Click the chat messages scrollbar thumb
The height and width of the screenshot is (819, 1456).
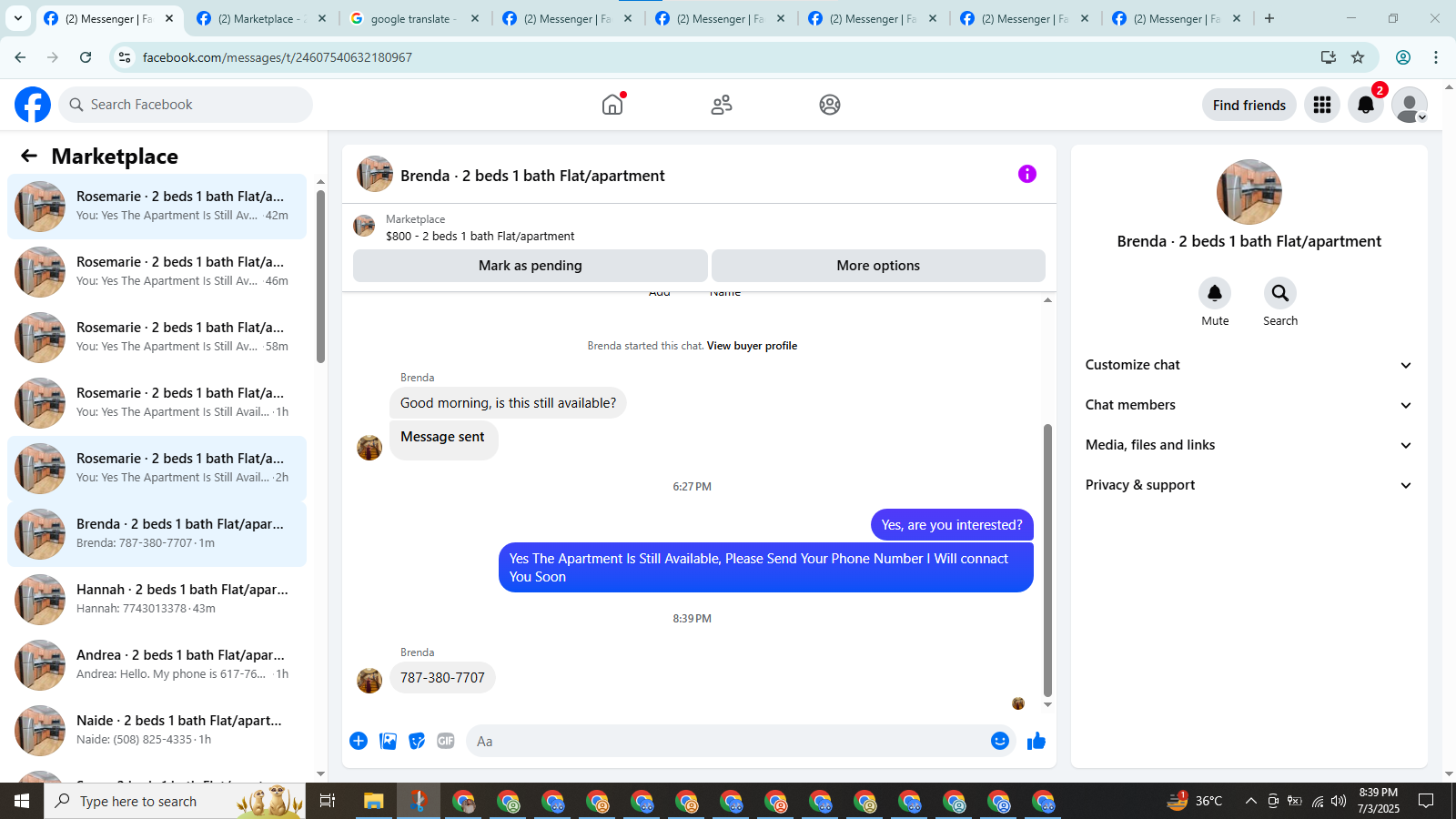(x=1047, y=560)
